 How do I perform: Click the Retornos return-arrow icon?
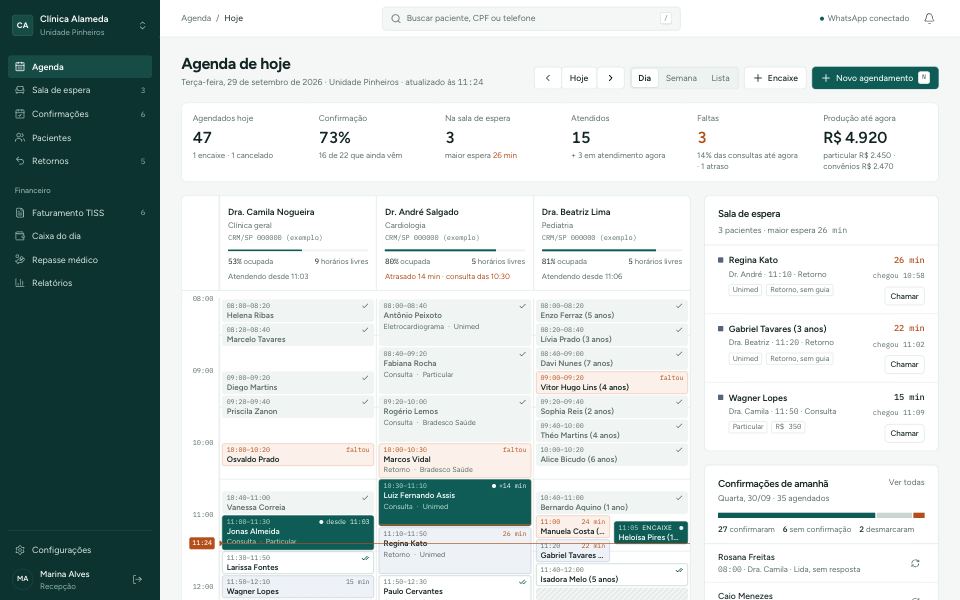[x=20, y=161]
